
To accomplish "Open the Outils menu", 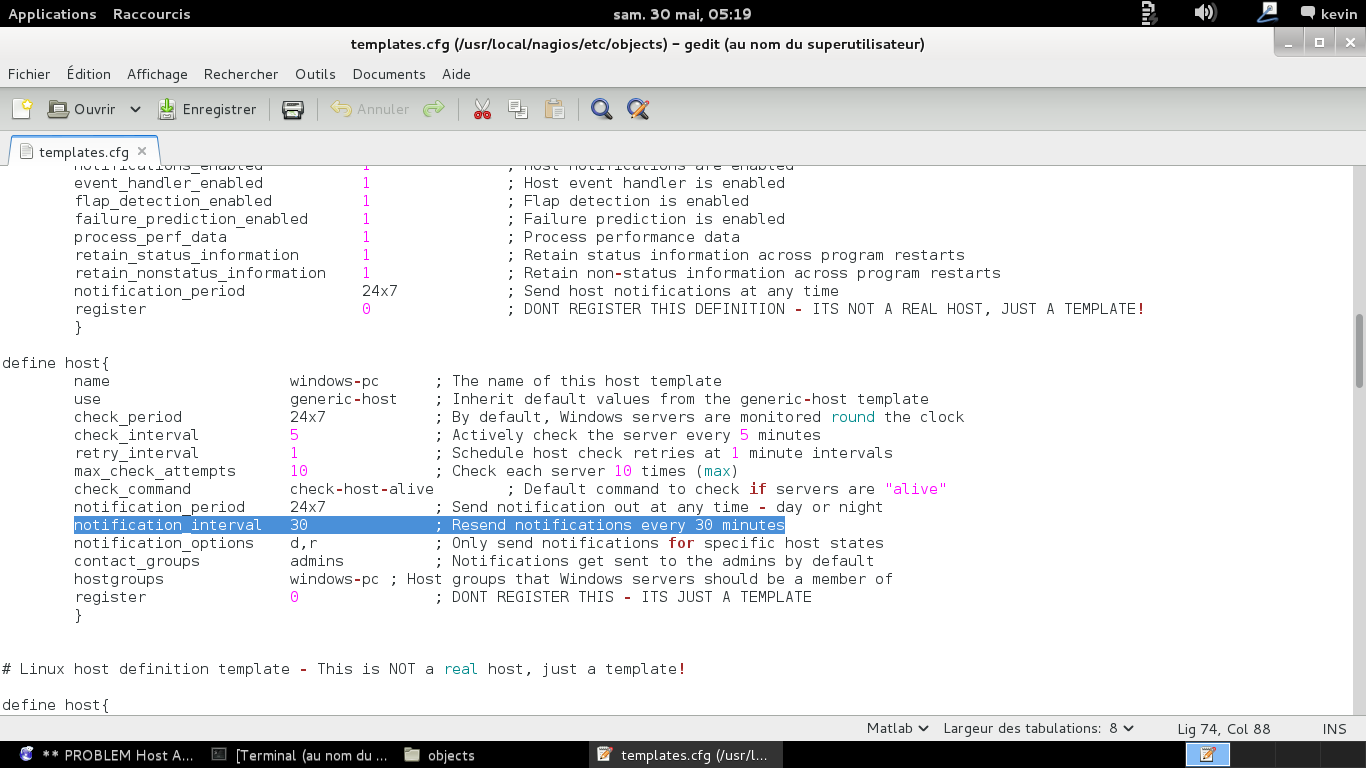I will (x=315, y=74).
